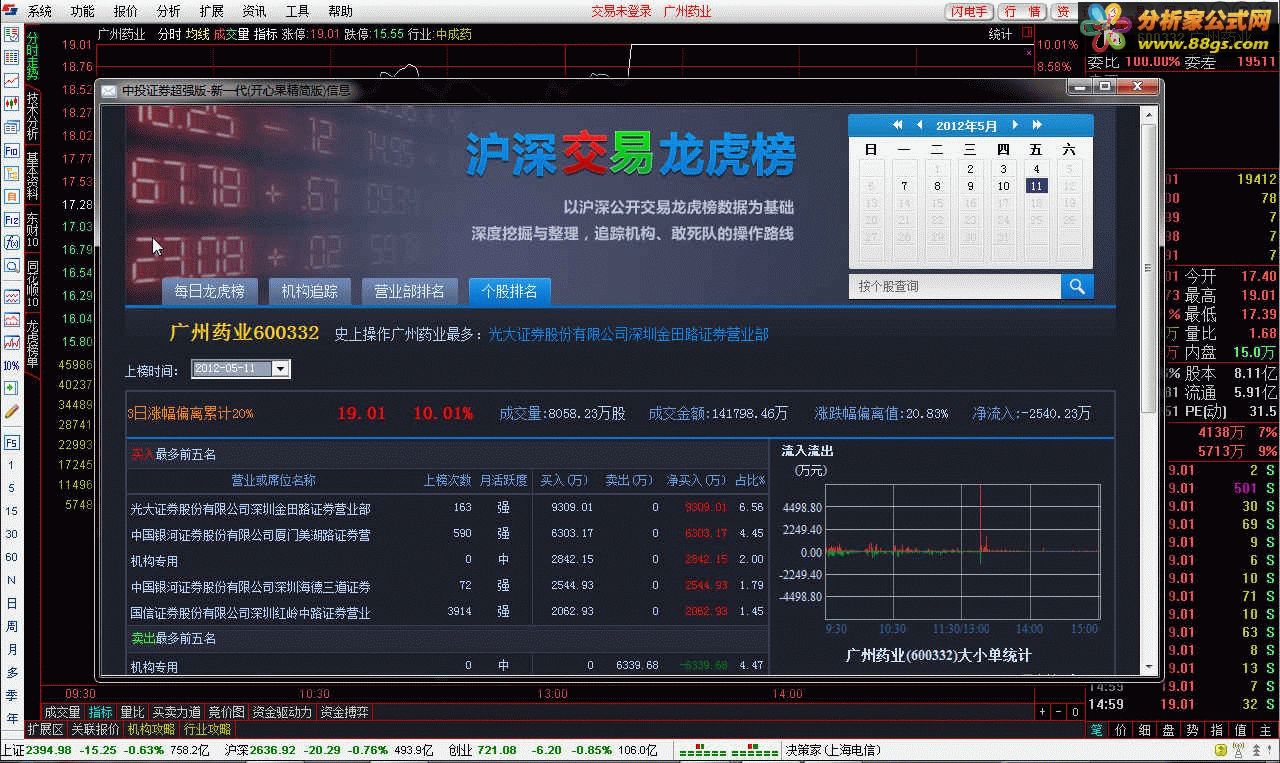Click the 0 reset button below chart
This screenshot has width=1280, height=763.
pos(1075,712)
